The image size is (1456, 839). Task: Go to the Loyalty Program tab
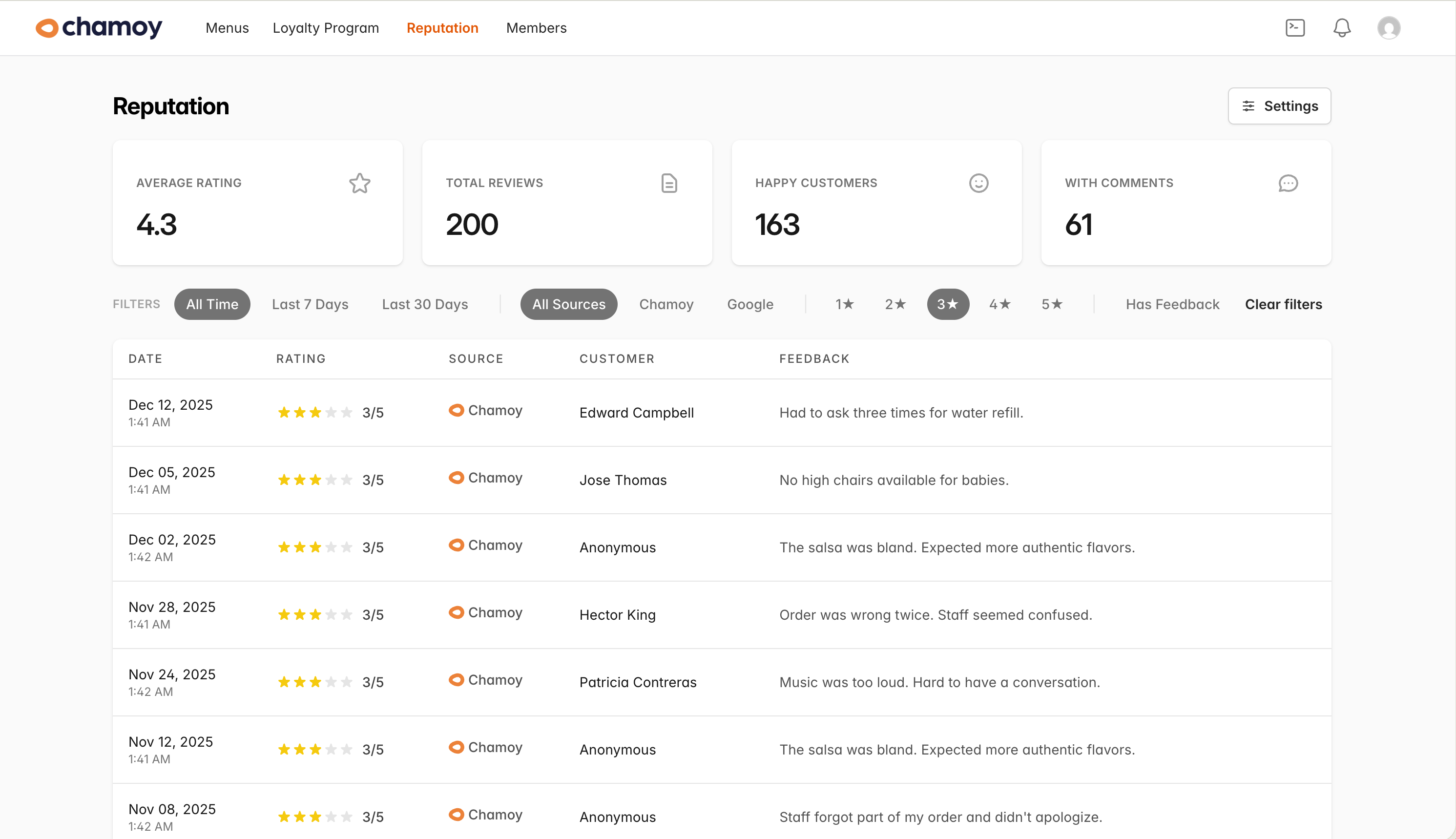coord(326,28)
